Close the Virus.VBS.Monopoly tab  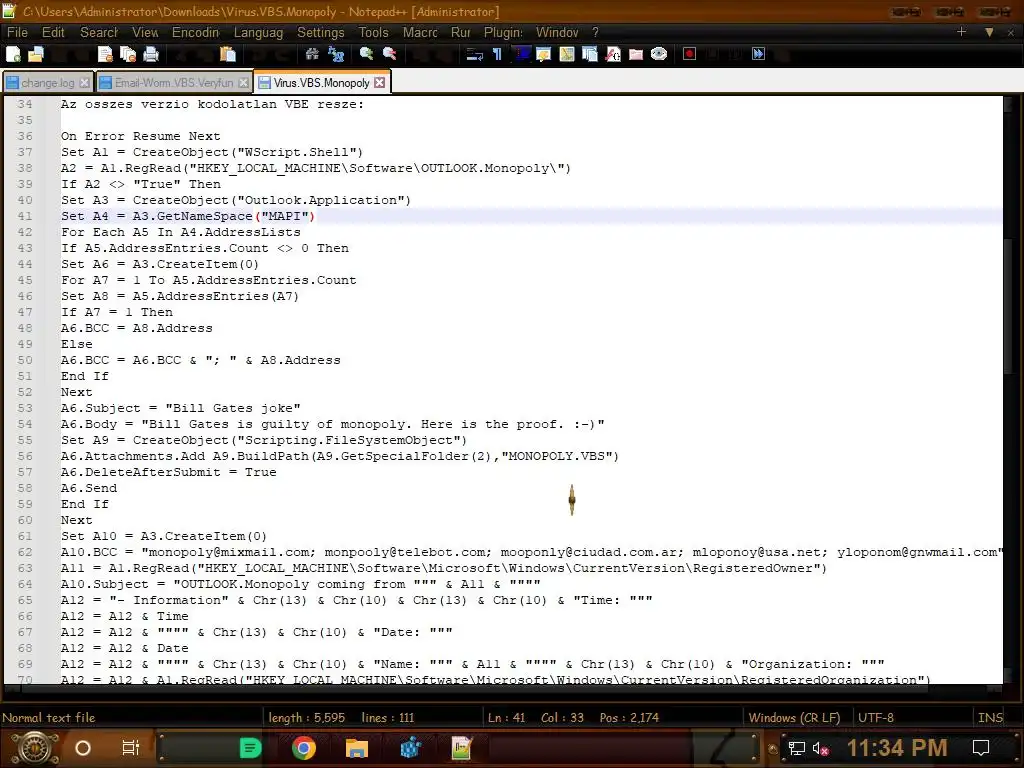(x=379, y=82)
